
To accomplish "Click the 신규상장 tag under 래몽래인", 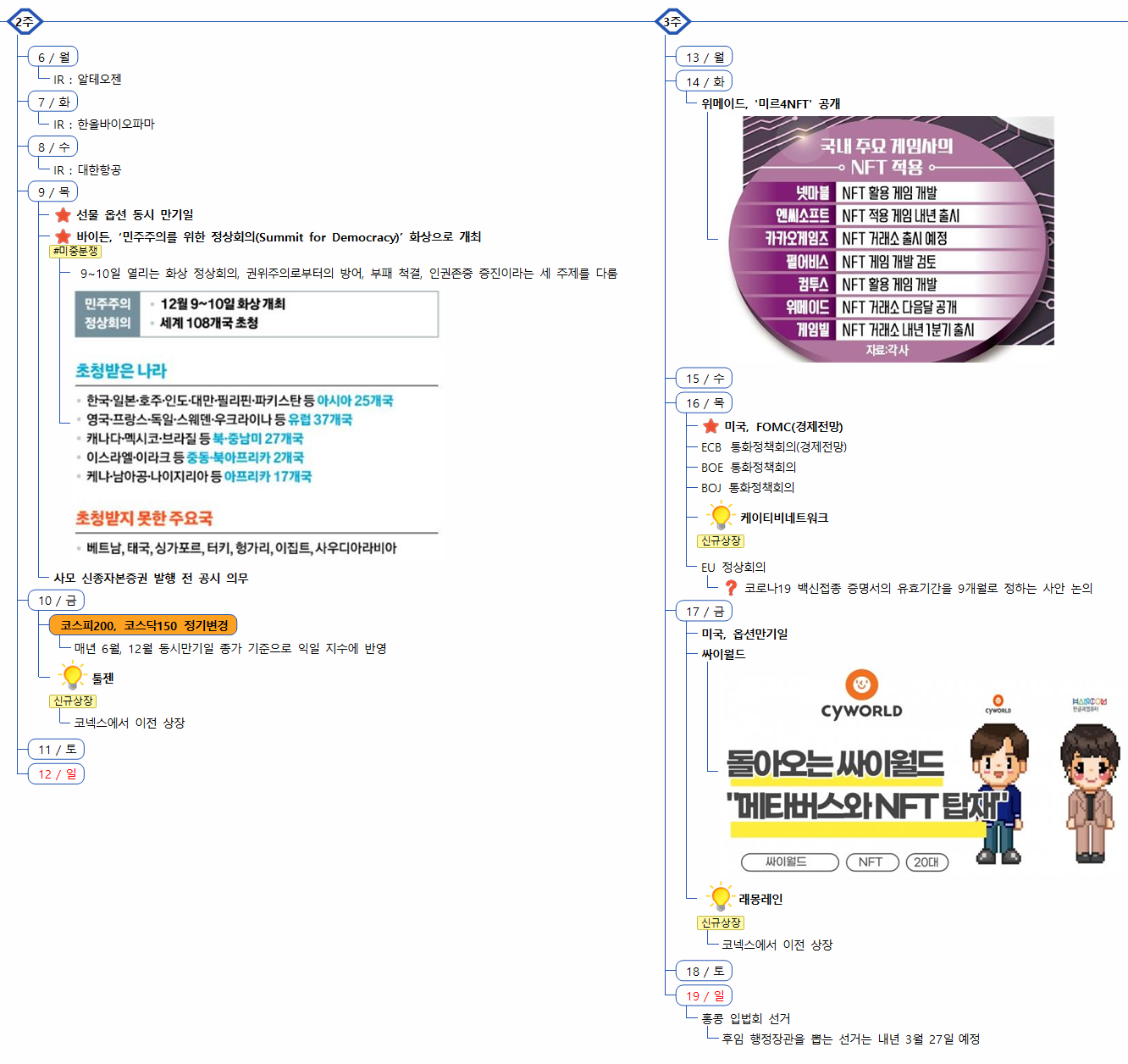I will [721, 923].
